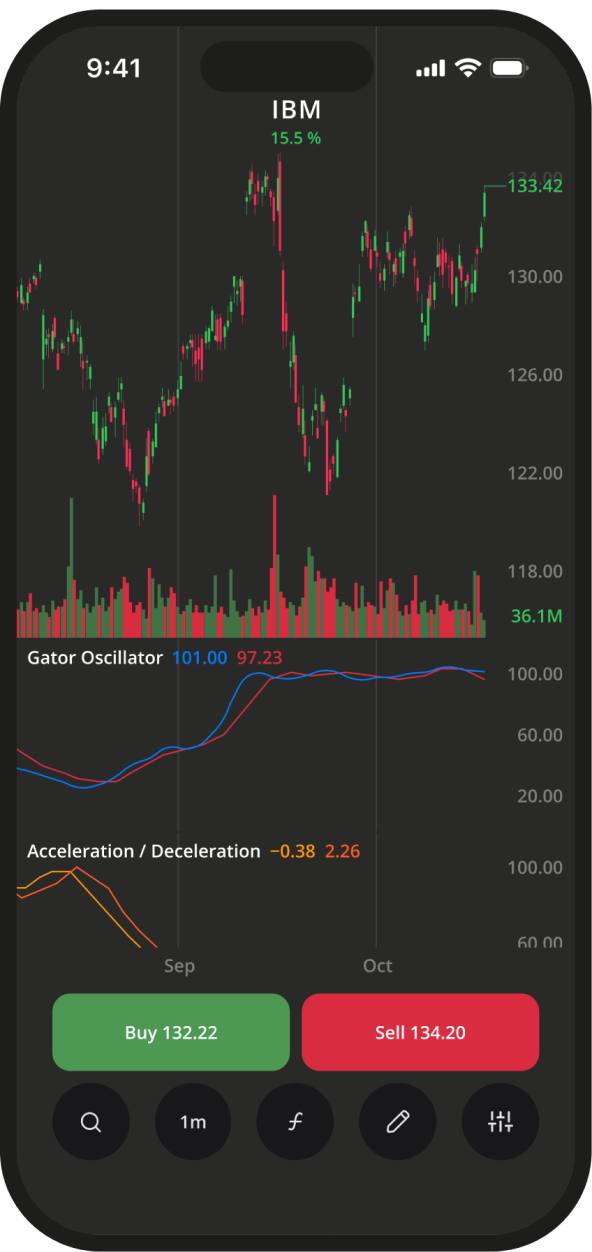The width and height of the screenshot is (592, 1252).
Task: Select Acceleration value −0.38
Action: tap(293, 852)
